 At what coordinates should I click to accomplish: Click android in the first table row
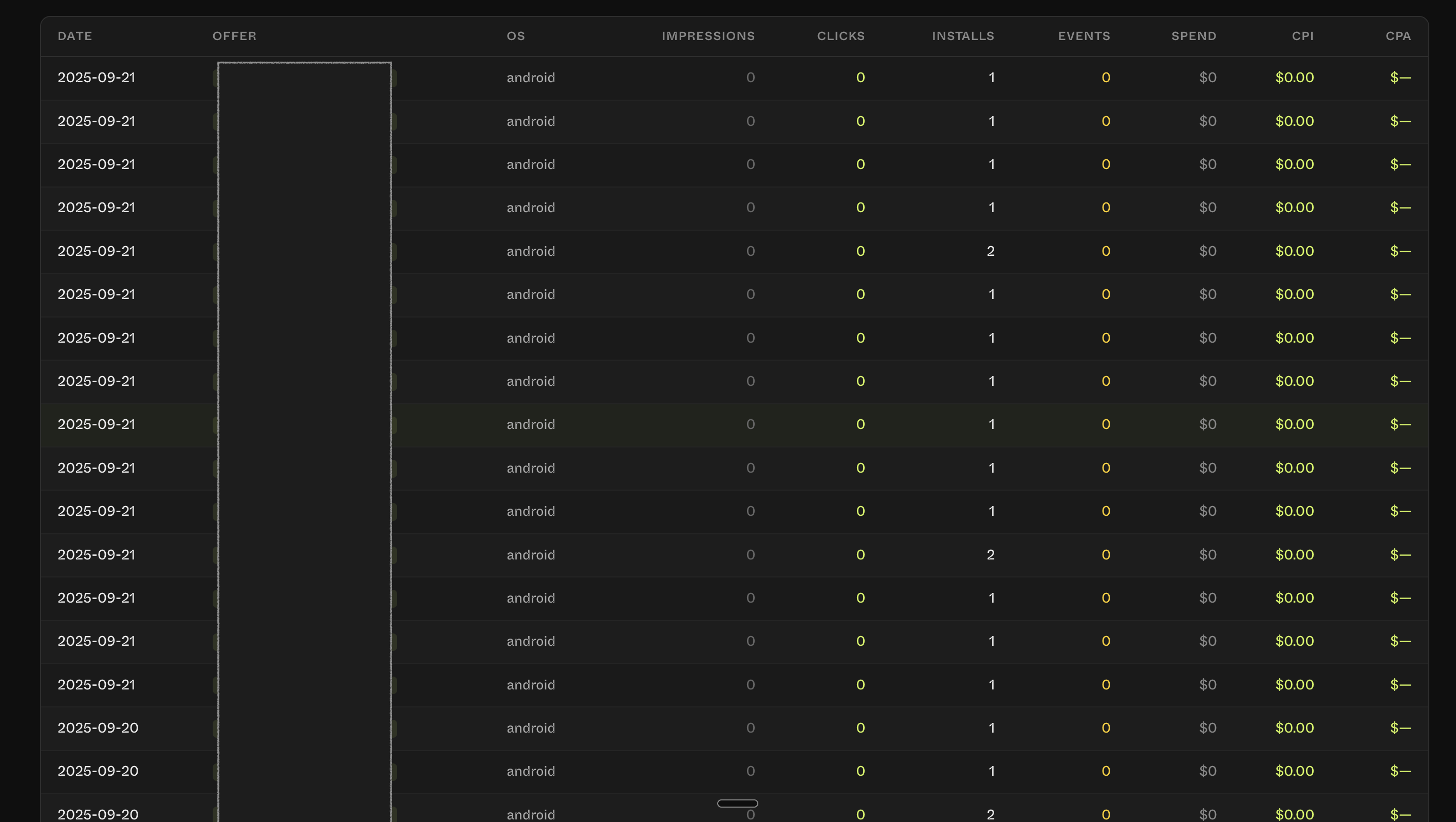530,78
